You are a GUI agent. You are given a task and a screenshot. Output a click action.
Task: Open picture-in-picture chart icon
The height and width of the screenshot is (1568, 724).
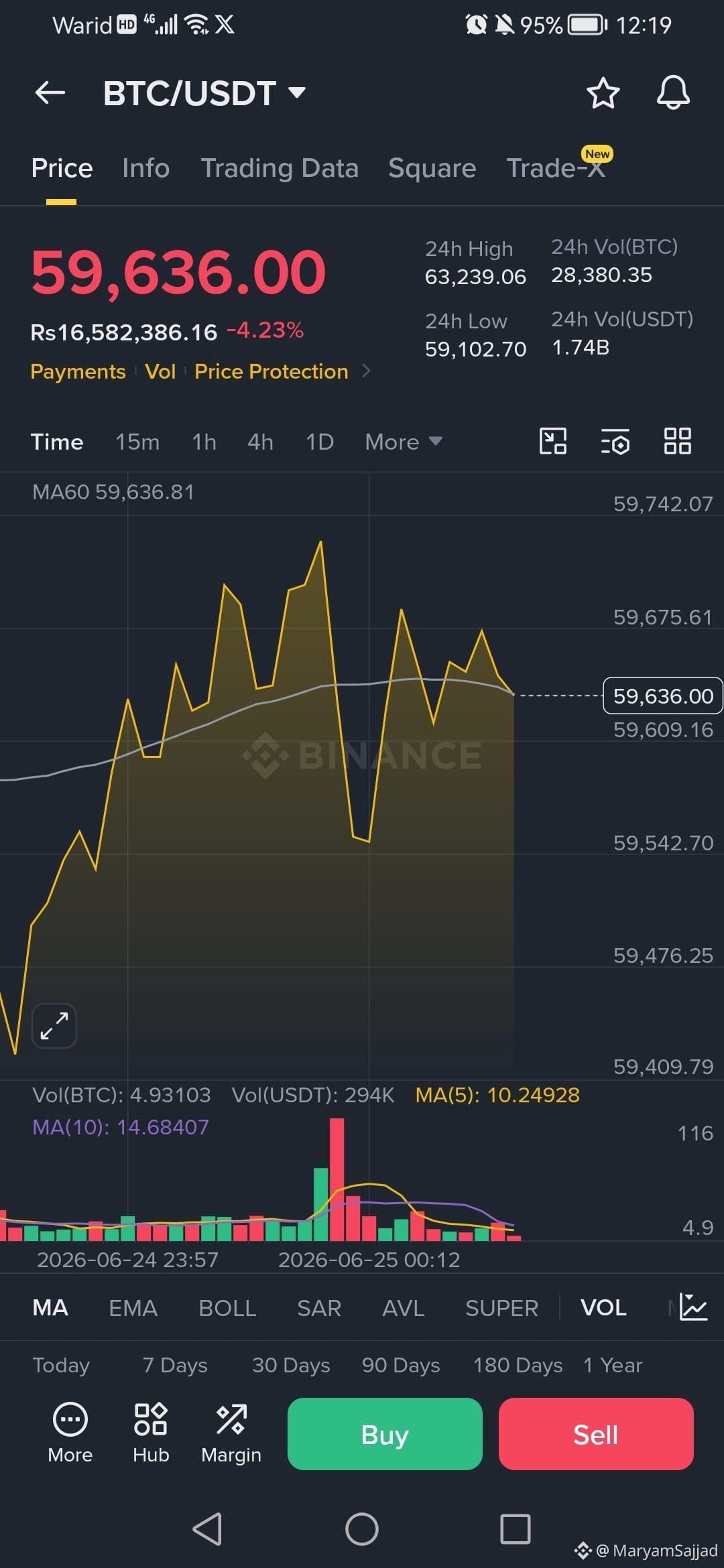[x=553, y=442]
